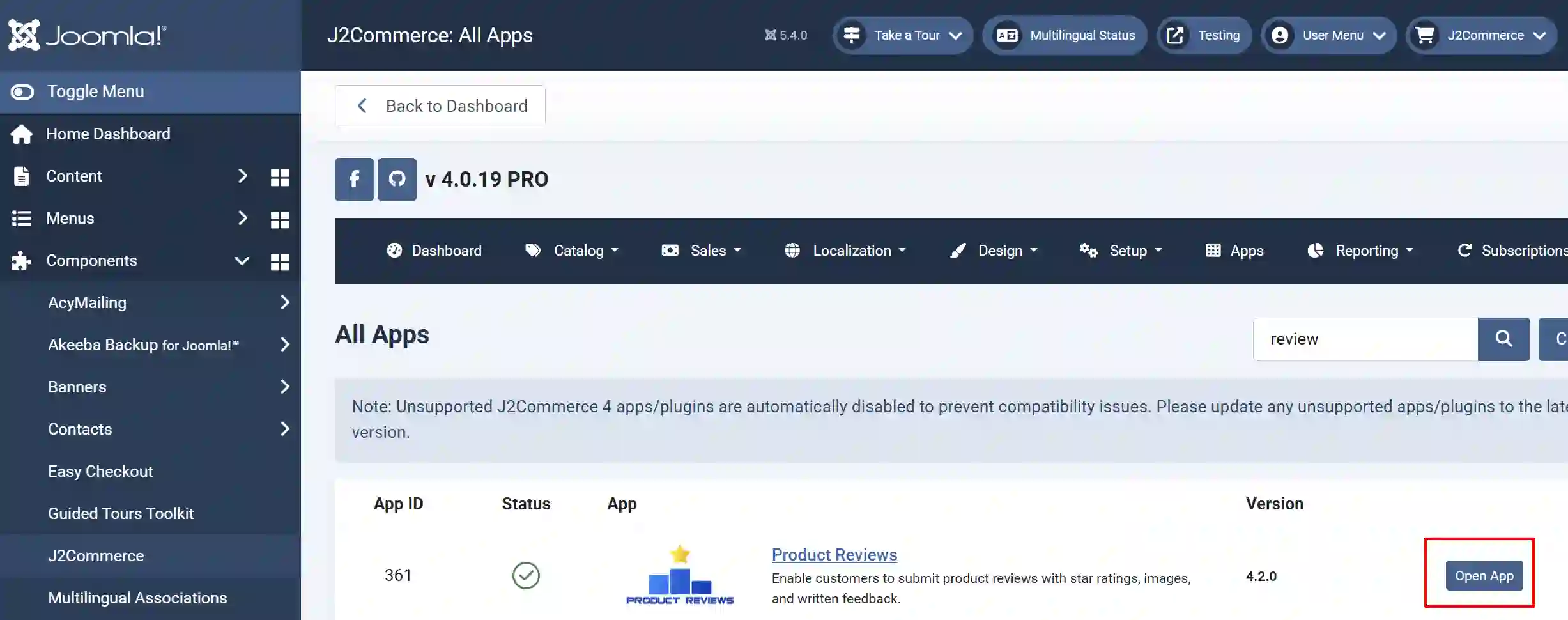Click the Catalog tags icon
This screenshot has height=620, width=1568.
pos(533,251)
